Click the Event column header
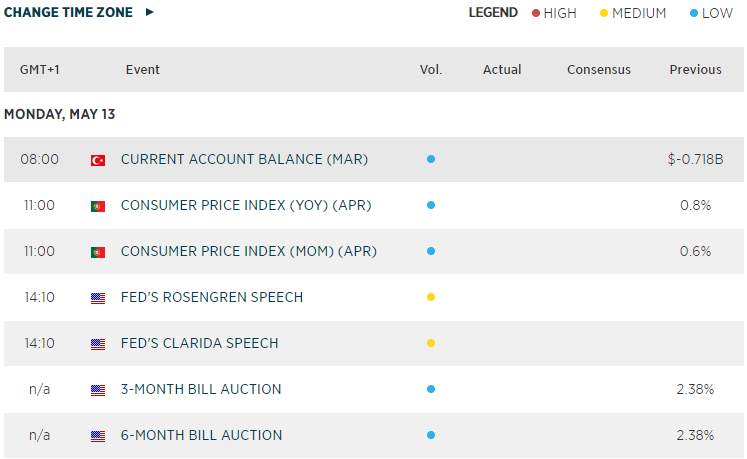Screen dimensions: 747x459 143,70
